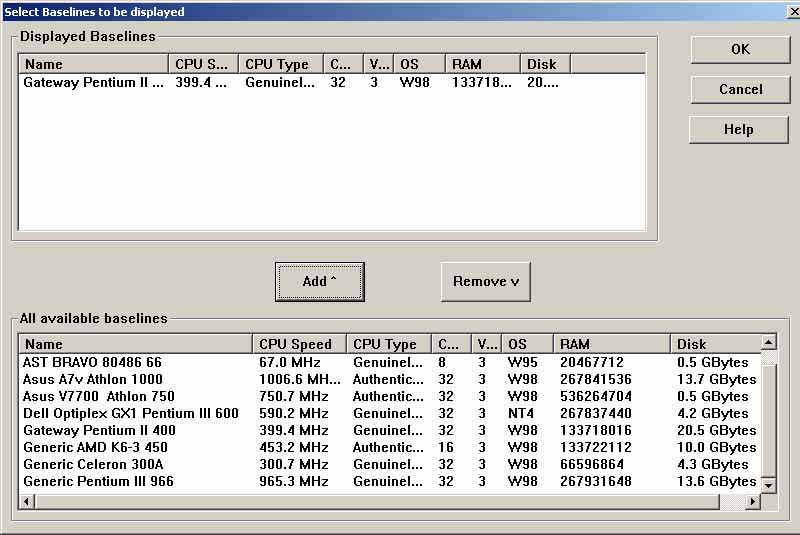The width and height of the screenshot is (800, 535).
Task: Click the Disk column header in displayed list
Action: pyautogui.click(x=545, y=64)
